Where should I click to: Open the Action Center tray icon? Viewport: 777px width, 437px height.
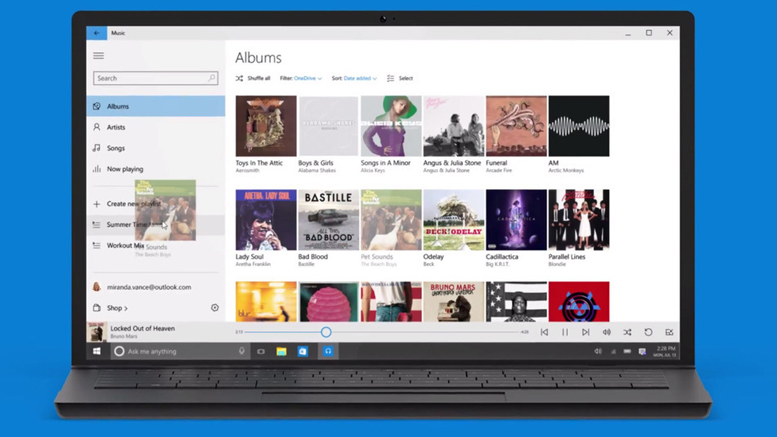click(642, 351)
